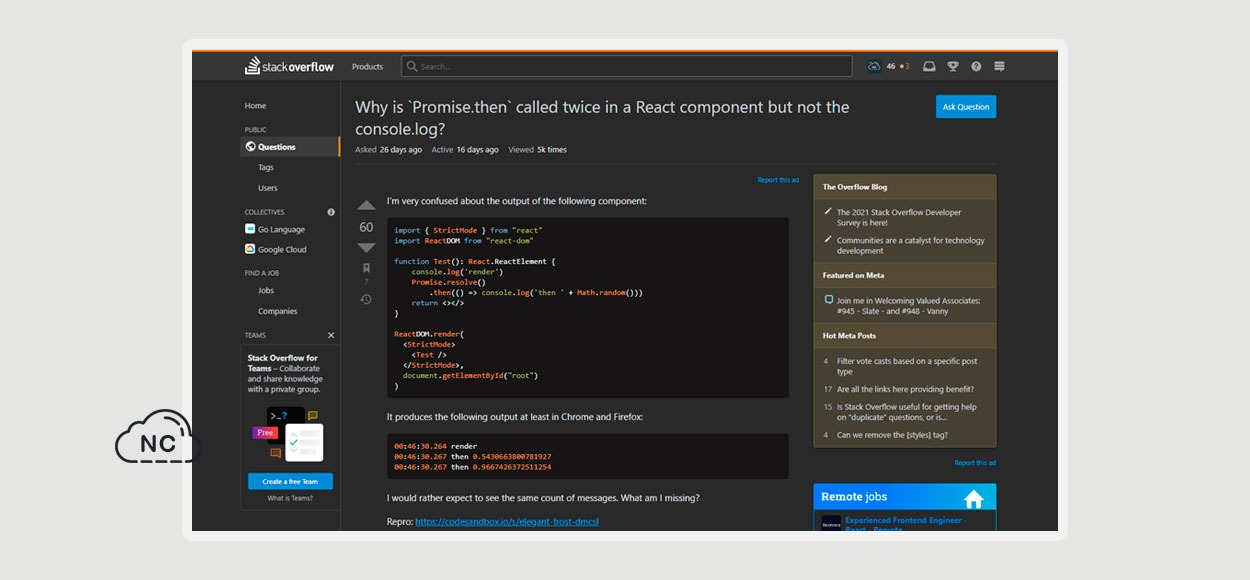Select Questions in the sidebar
1250x580 pixels.
[x=290, y=147]
